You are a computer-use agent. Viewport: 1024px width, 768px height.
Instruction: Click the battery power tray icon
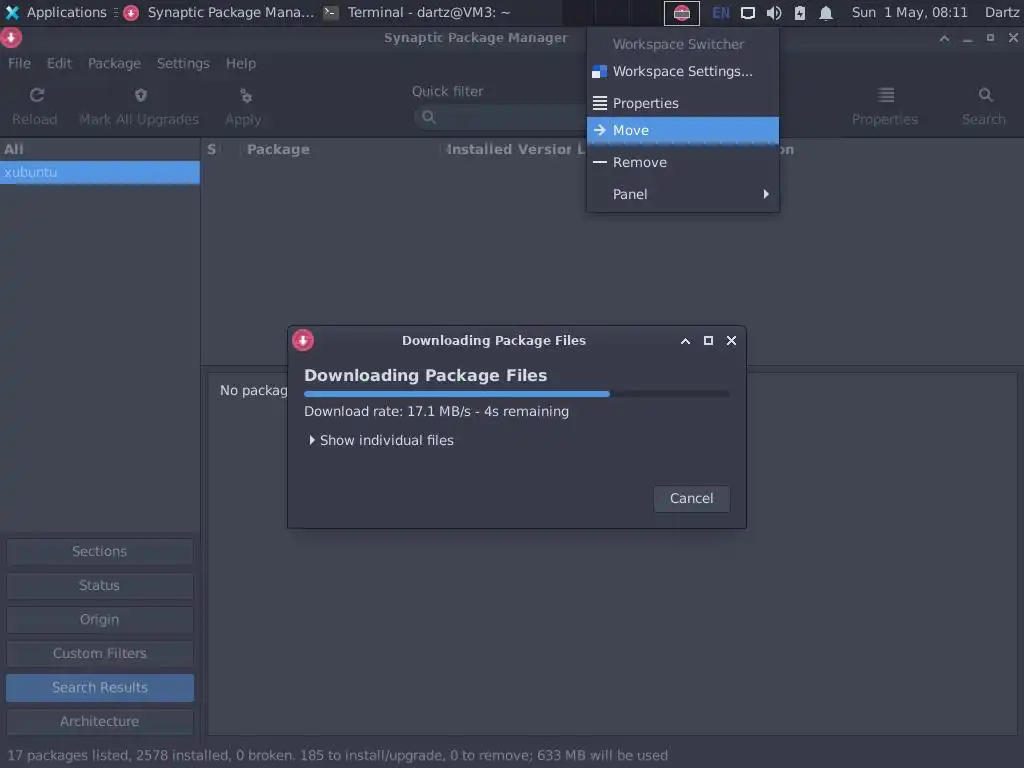pos(800,13)
